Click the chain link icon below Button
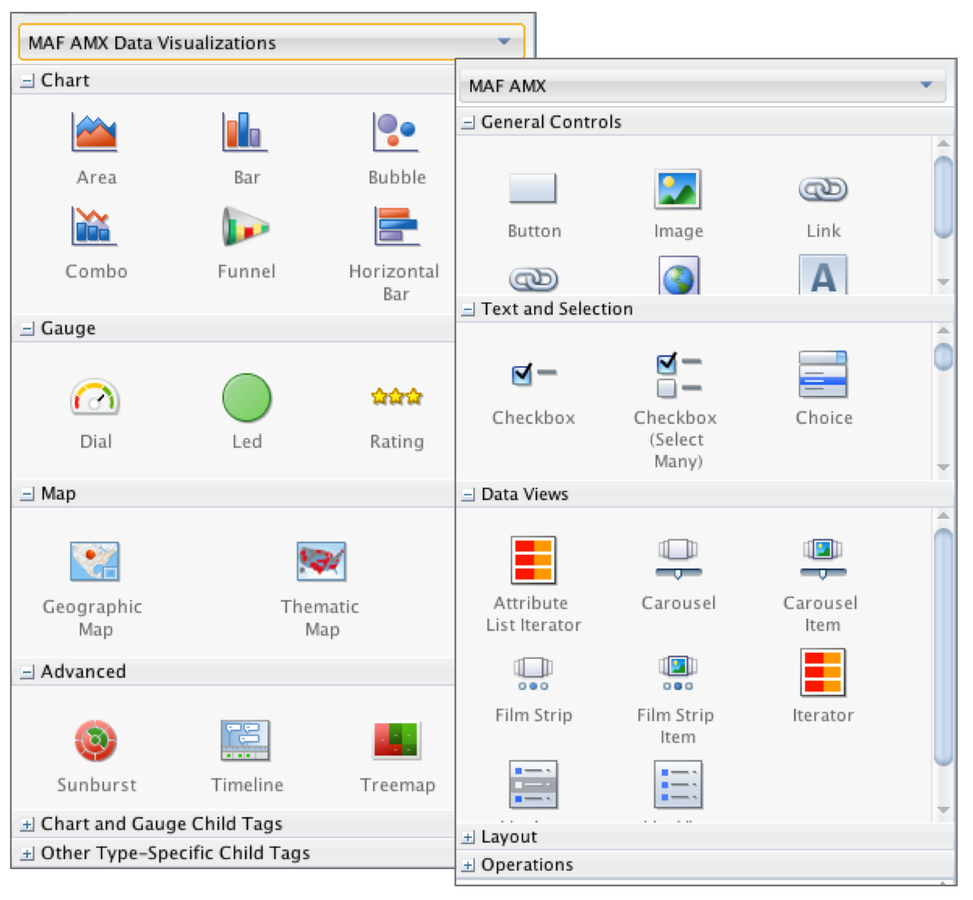The image size is (973, 900). point(533,279)
